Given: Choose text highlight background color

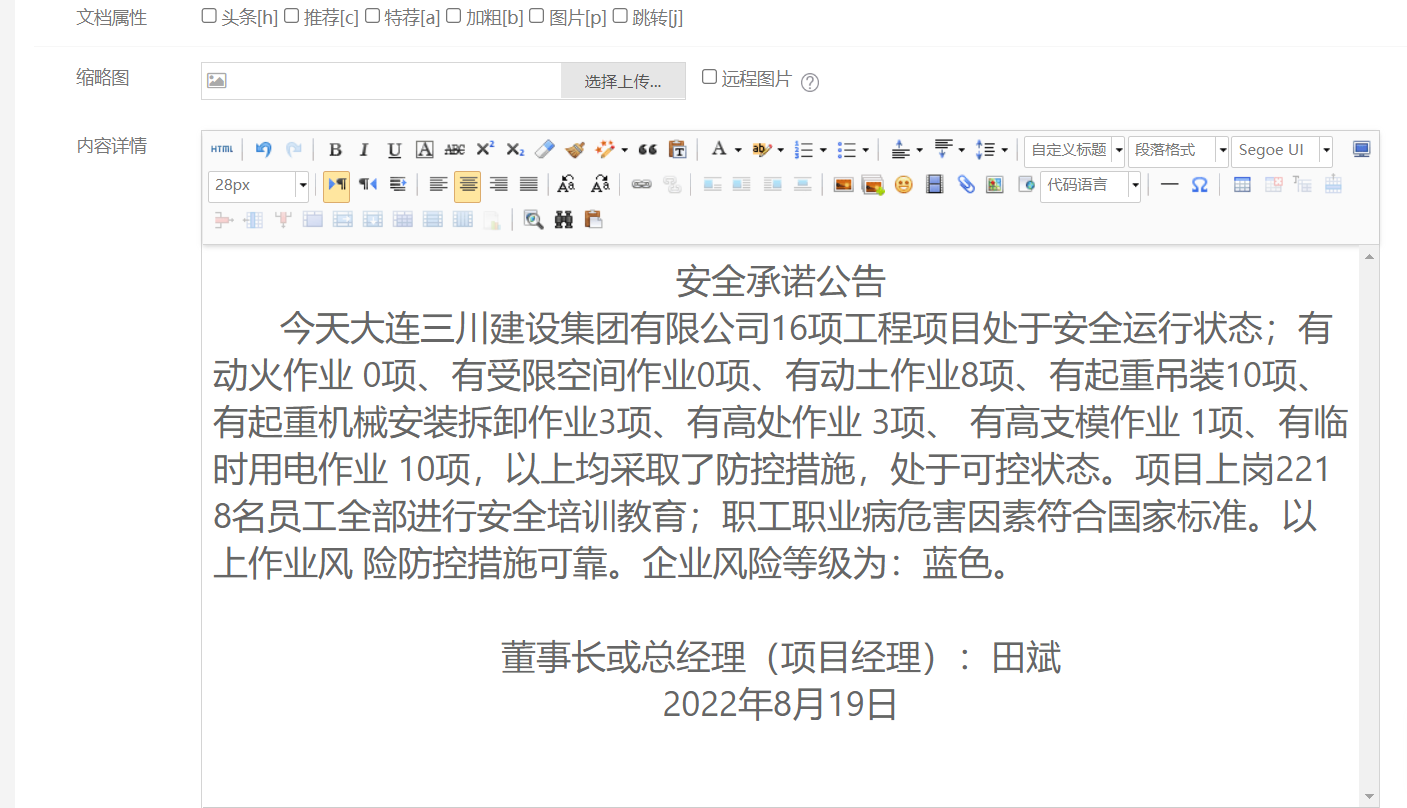Looking at the screenshot, I should [762, 150].
